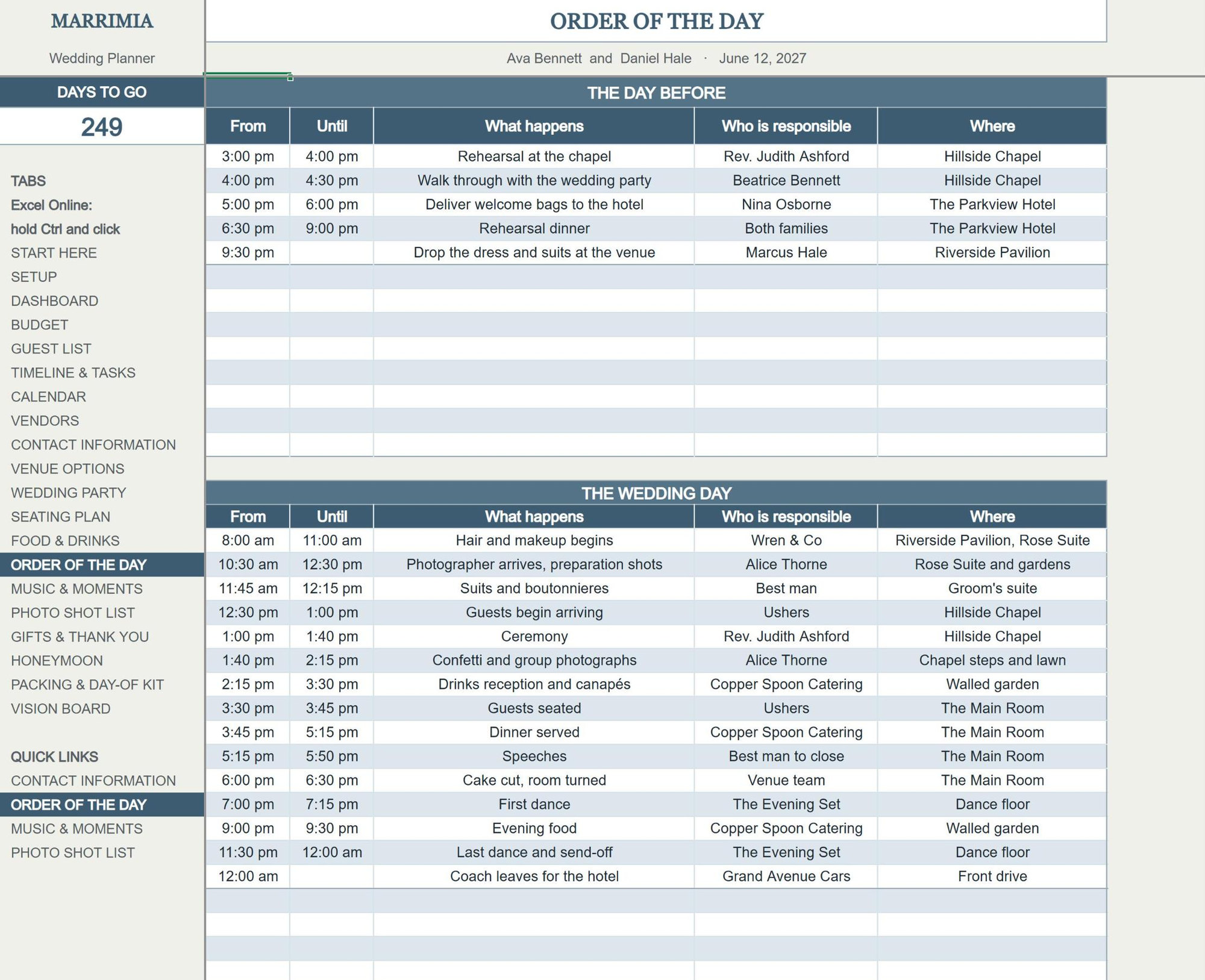
Task: Select the empty Until cell for 12:00 am row
Action: (331, 876)
